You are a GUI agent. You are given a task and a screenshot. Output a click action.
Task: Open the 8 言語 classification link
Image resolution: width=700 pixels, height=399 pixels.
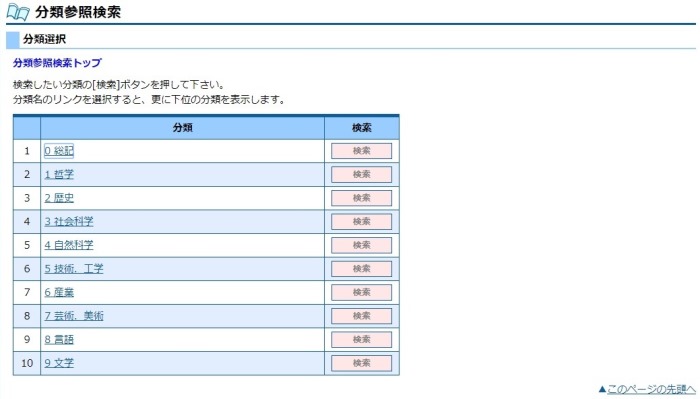[59, 340]
